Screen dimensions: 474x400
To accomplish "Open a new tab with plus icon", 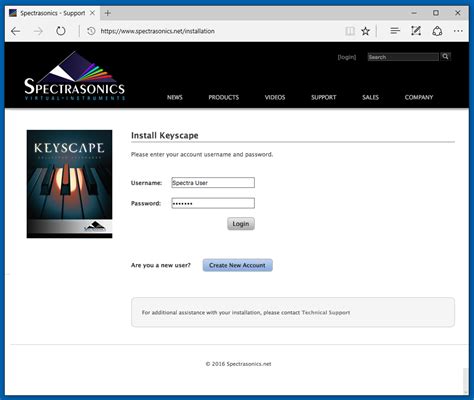I will tap(108, 13).
